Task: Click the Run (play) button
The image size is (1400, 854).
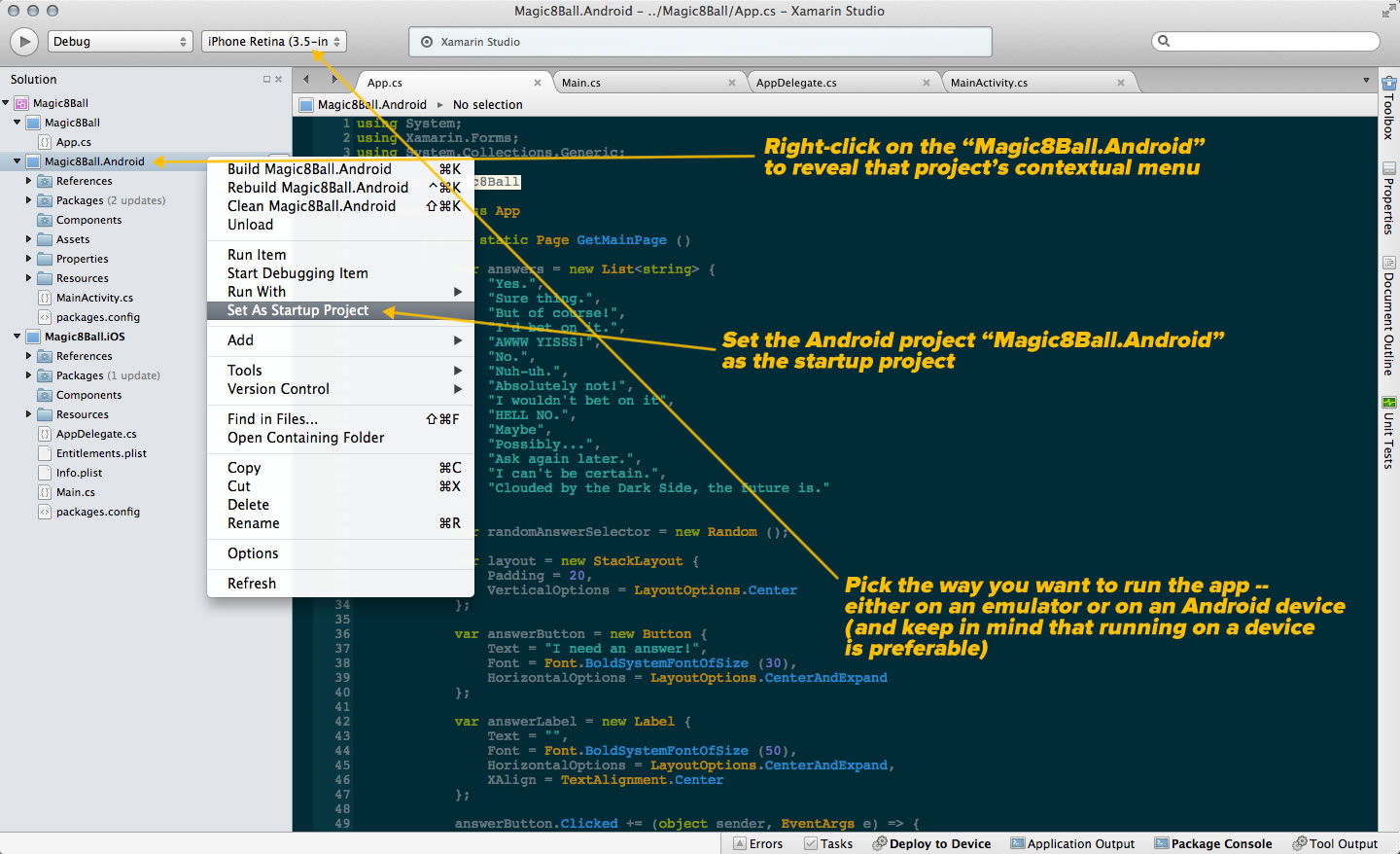Action: (x=24, y=42)
